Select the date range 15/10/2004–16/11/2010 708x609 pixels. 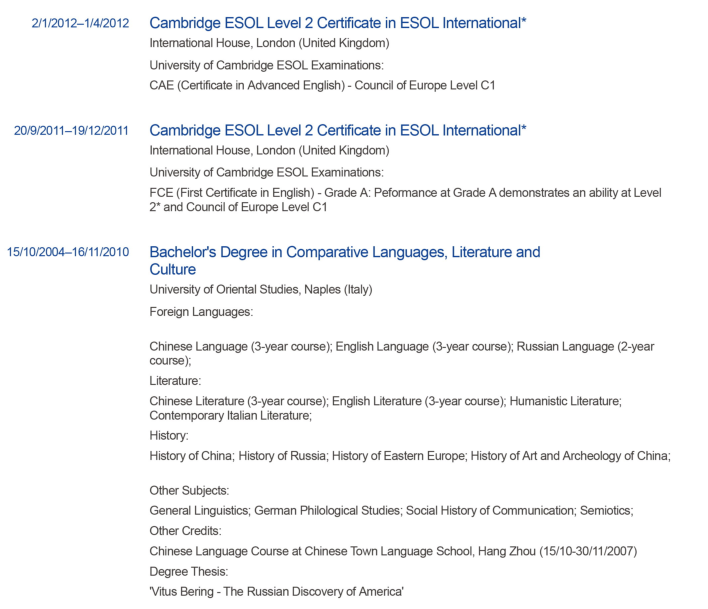point(68,253)
